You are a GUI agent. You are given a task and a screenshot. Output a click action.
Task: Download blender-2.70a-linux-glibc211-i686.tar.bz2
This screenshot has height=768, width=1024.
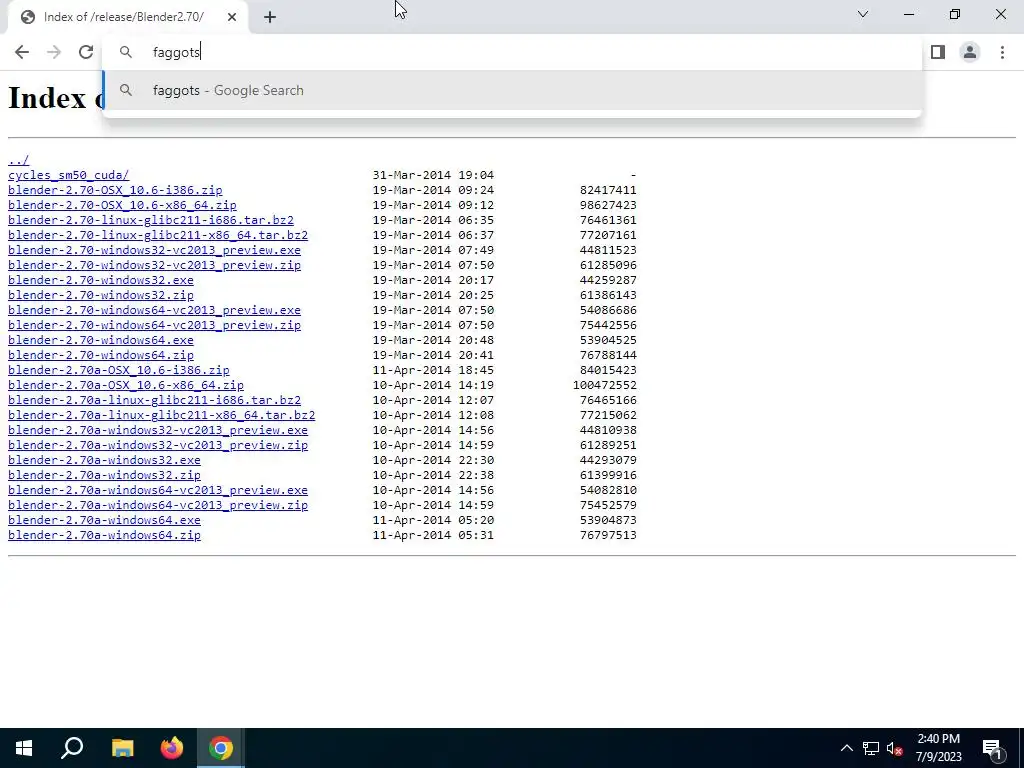tap(154, 400)
